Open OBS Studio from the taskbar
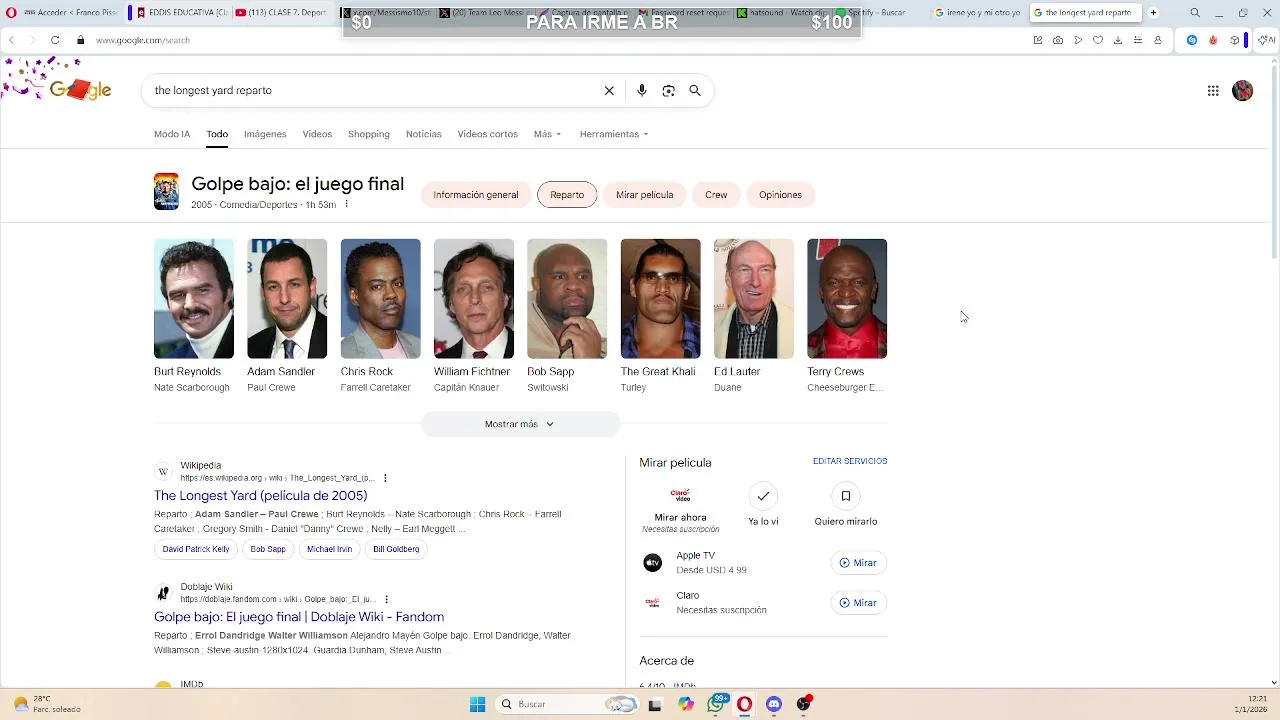Screen dimensions: 1280x720 (x=804, y=704)
